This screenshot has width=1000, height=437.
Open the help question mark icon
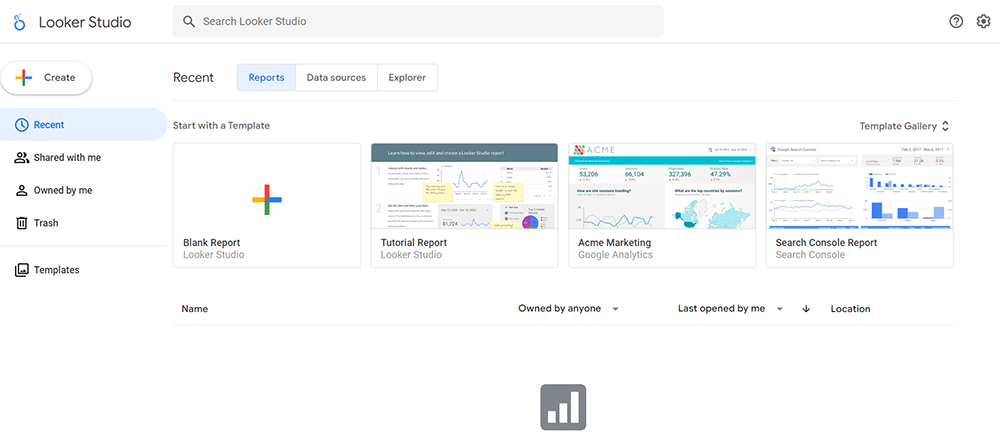(x=956, y=21)
